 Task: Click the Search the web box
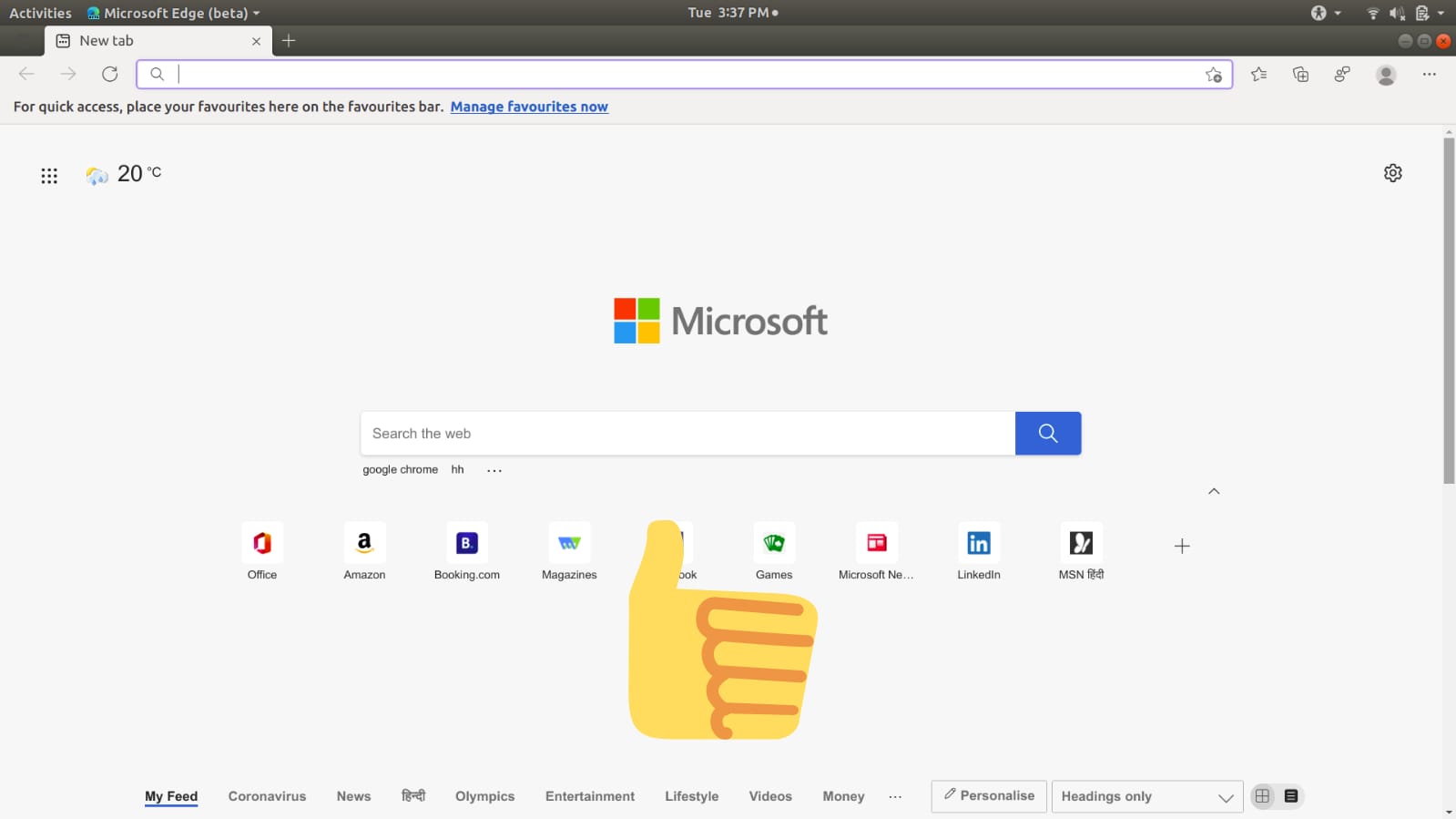[x=687, y=434]
